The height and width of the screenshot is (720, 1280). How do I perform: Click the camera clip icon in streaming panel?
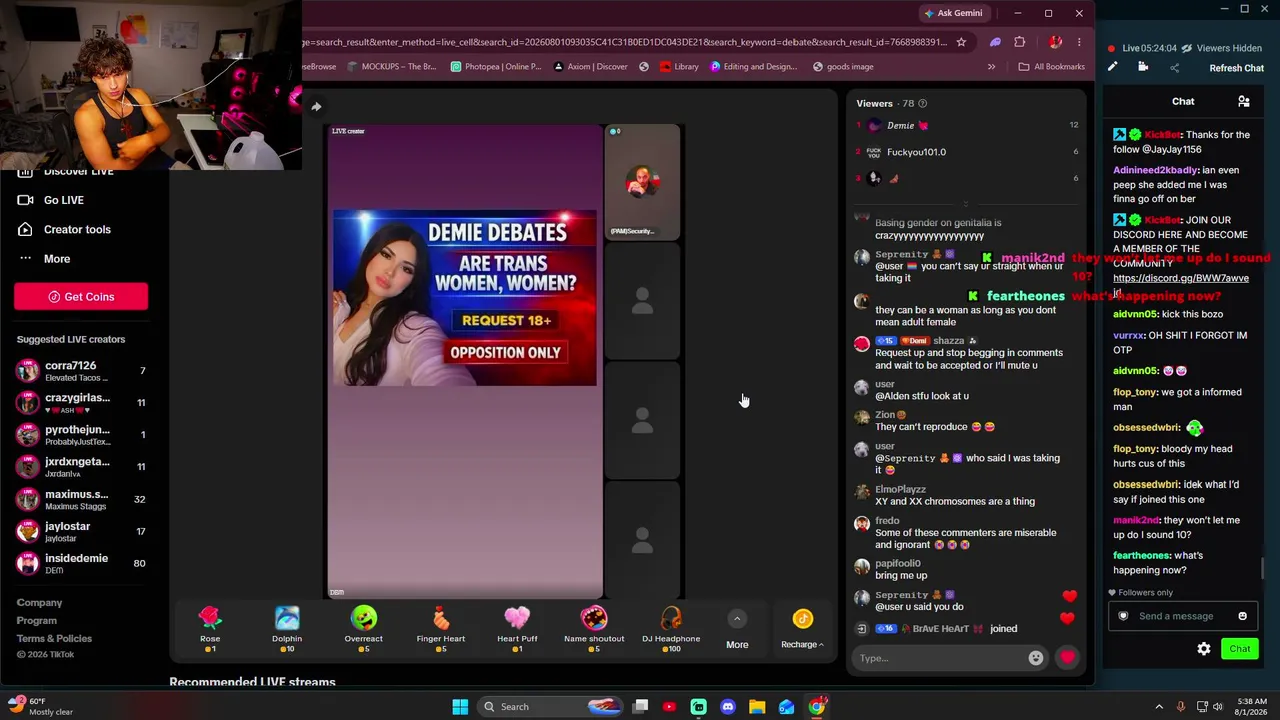pyautogui.click(x=1143, y=67)
